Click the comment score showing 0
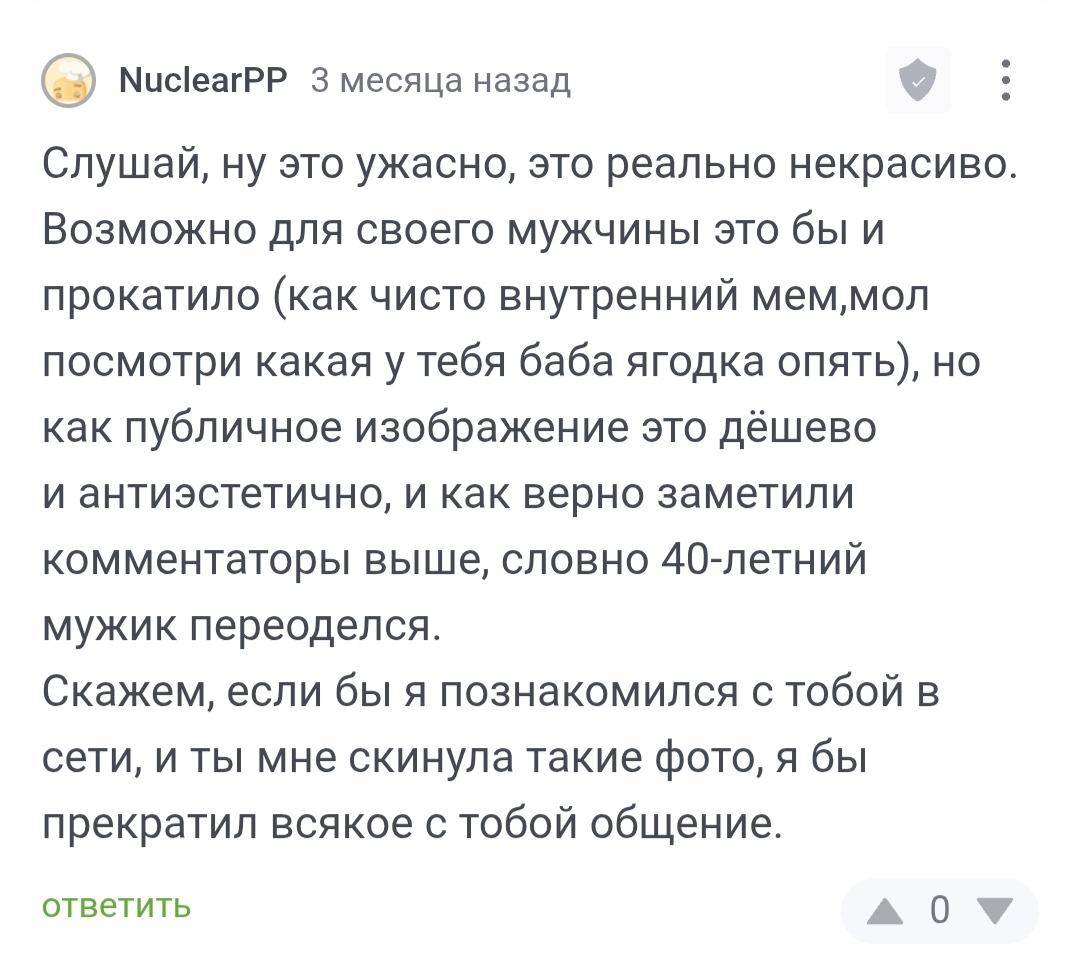This screenshot has width=1080, height=954. point(939,909)
